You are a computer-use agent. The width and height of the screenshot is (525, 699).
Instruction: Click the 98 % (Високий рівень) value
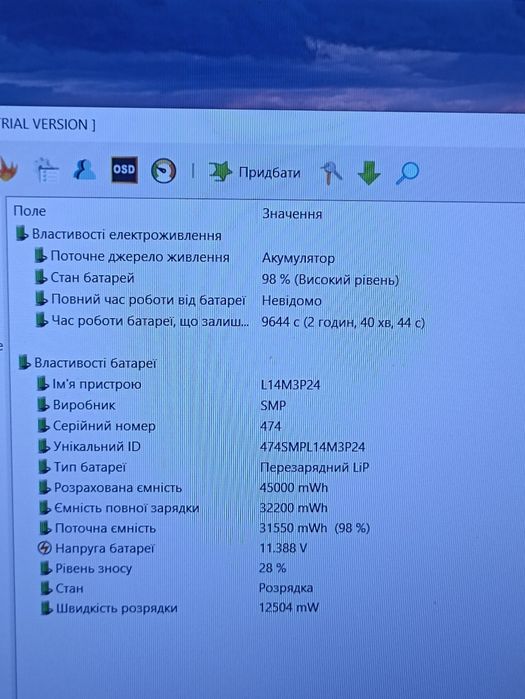330,280
